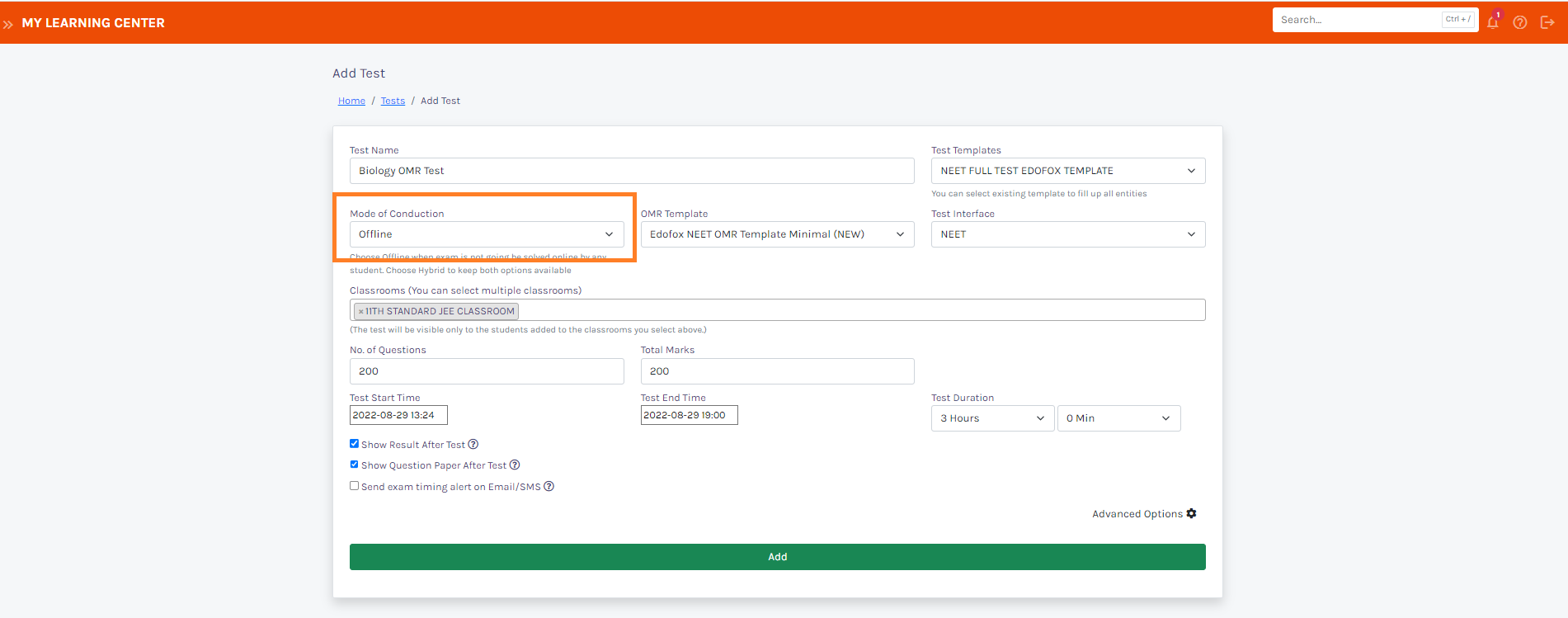Open the Mode of Conduction dropdown
The image size is (1568, 618).
coord(486,234)
